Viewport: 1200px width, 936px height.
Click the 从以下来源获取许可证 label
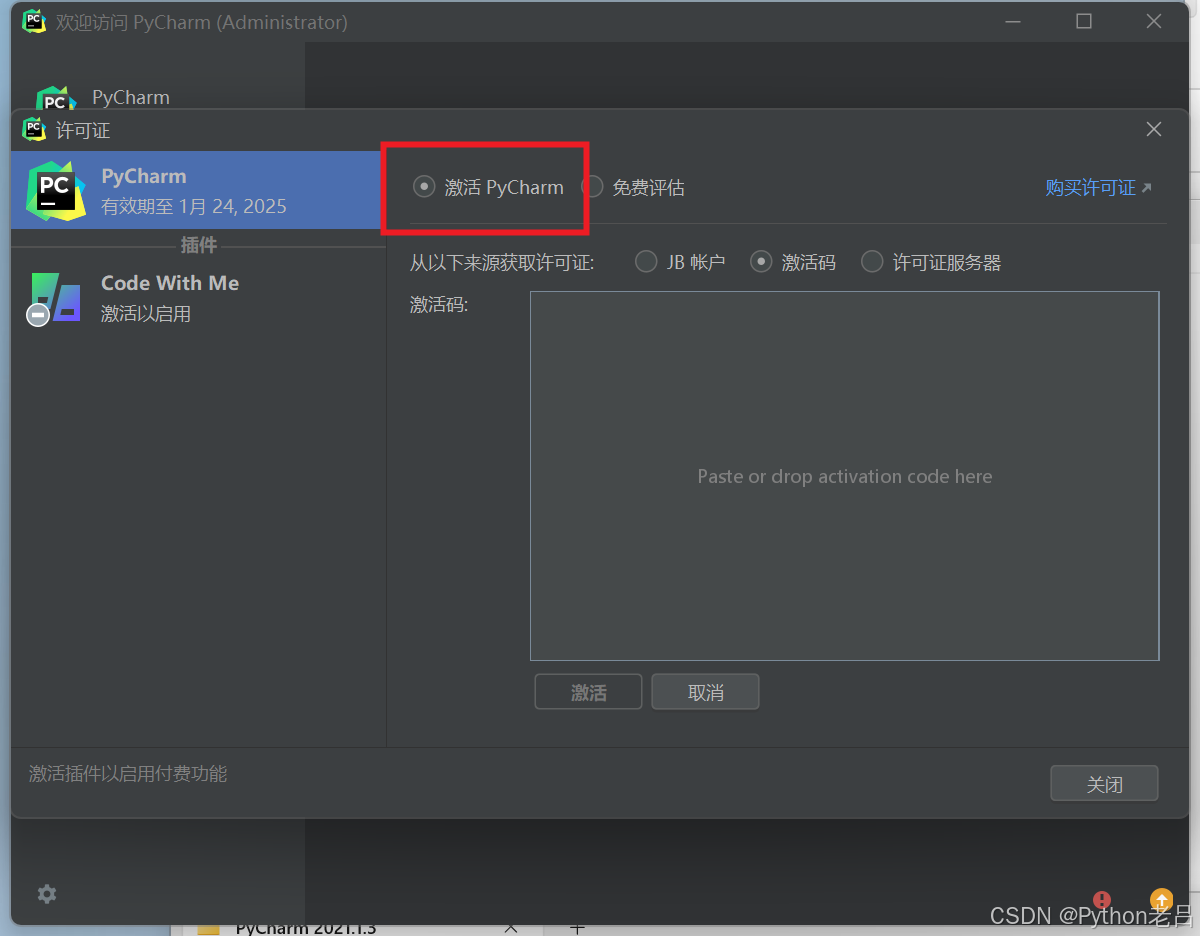click(502, 263)
